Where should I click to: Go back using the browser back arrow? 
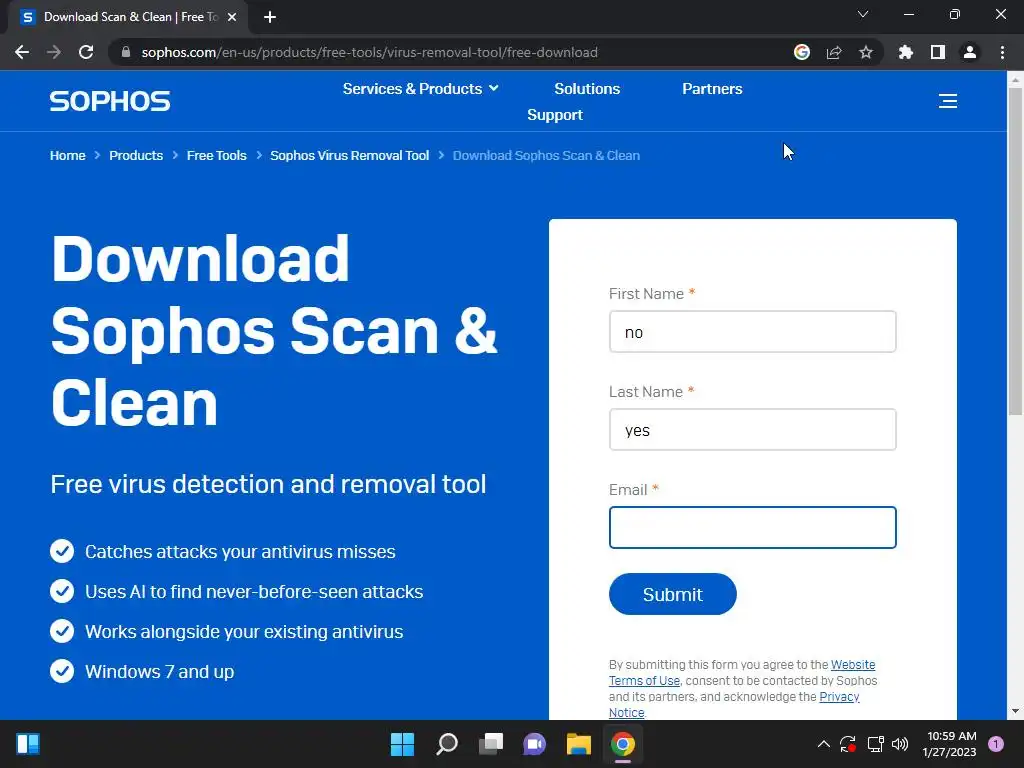click(x=22, y=52)
